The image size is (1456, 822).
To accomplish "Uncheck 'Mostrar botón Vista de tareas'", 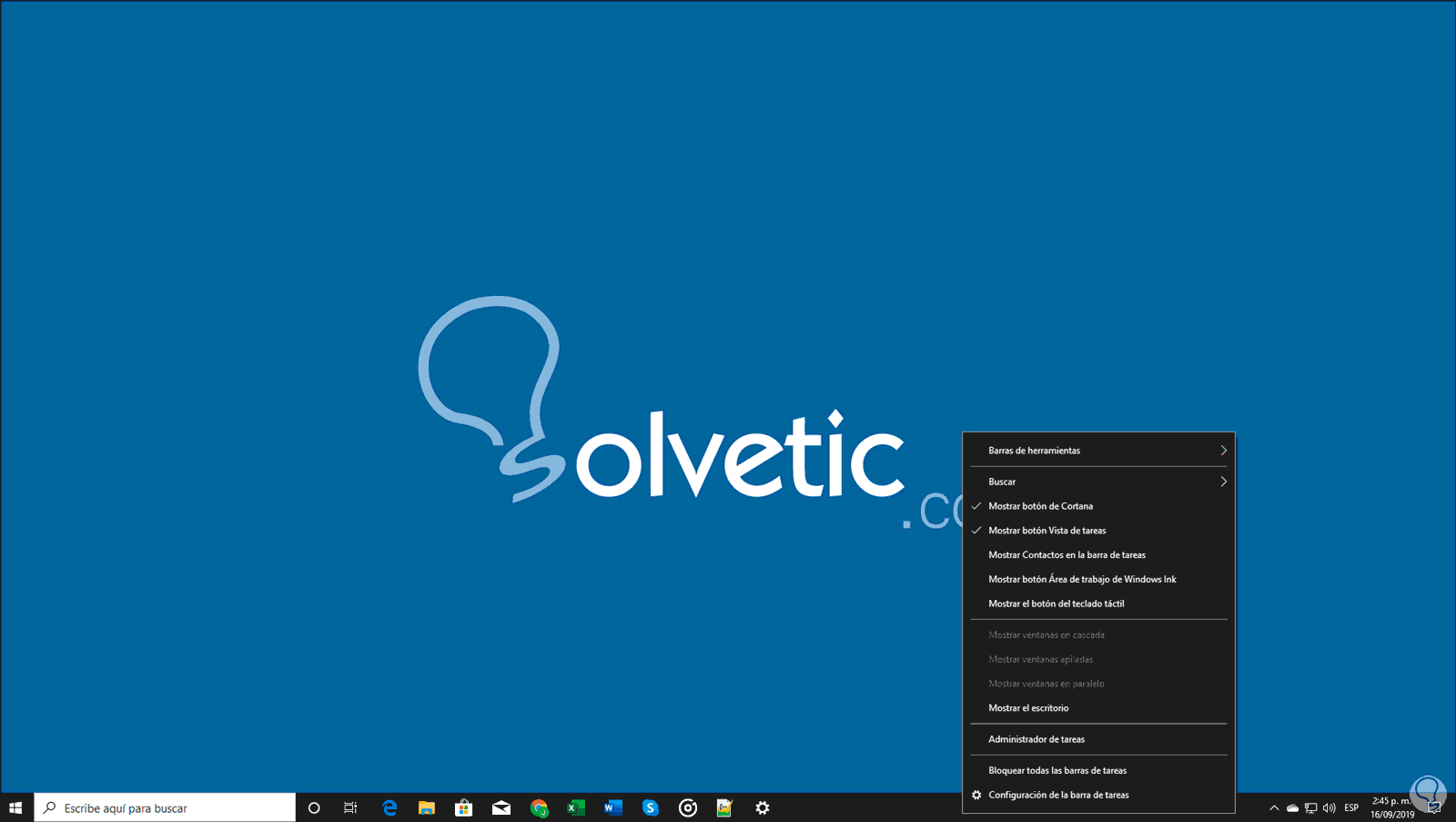I will coord(1098,531).
